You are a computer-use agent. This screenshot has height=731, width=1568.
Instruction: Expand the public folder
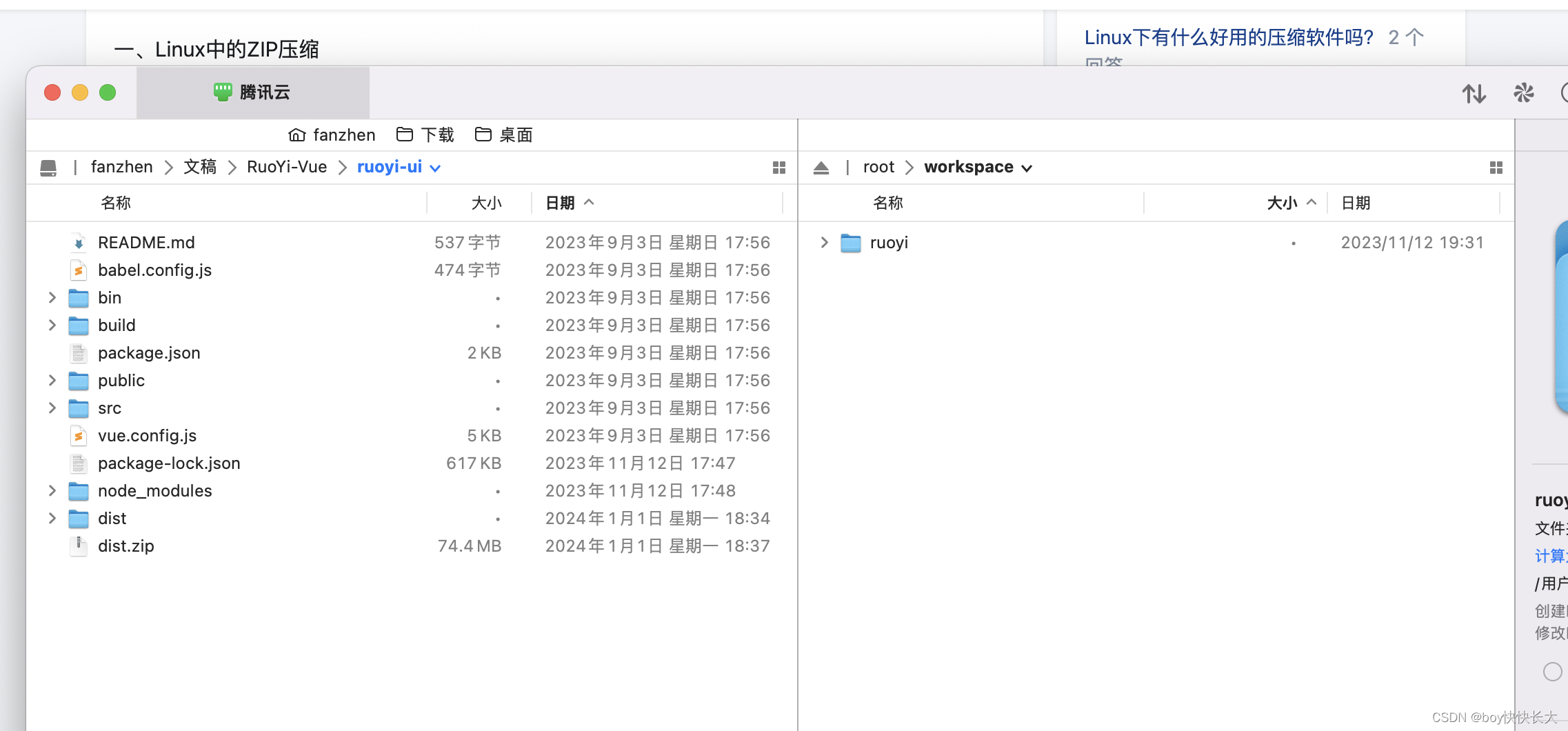52,381
